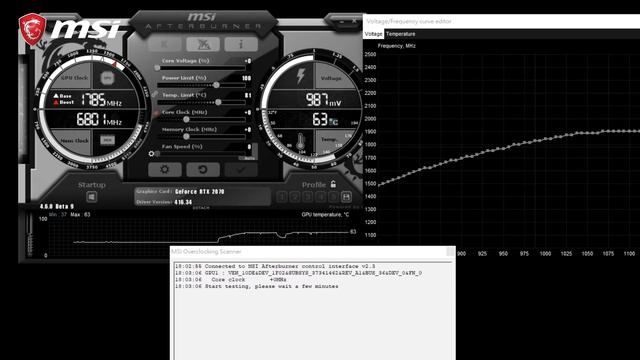Click 'Connected to MSI Afterburner control interface' log line

(275, 266)
